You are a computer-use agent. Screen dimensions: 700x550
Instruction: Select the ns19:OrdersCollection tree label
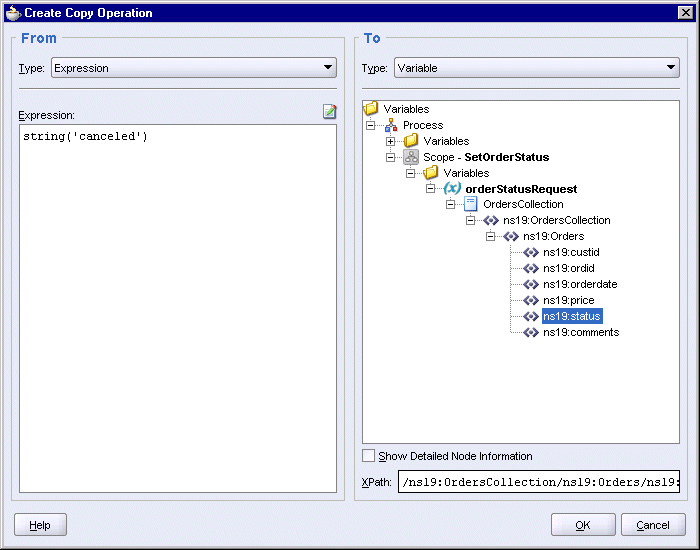556,220
